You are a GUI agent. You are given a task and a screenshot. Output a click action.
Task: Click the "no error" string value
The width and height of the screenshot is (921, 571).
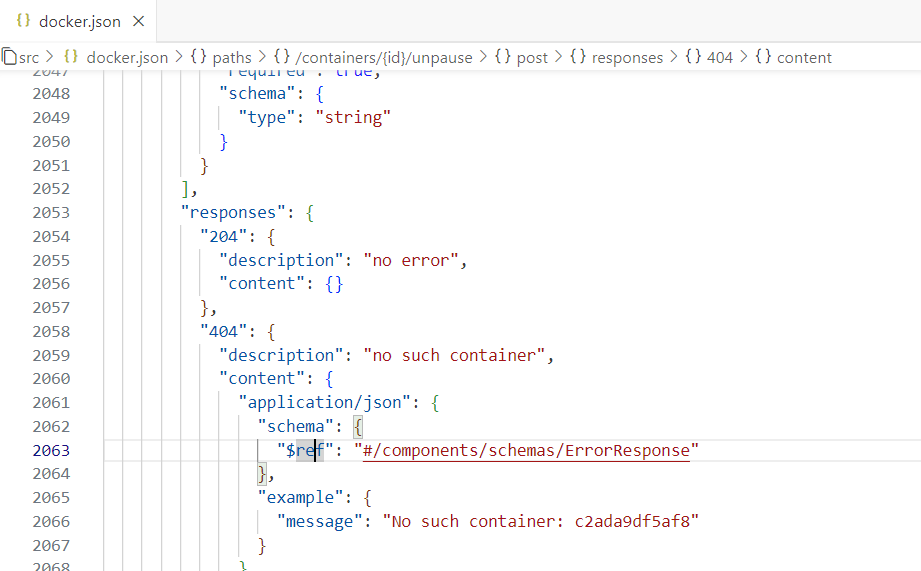pyautogui.click(x=411, y=260)
